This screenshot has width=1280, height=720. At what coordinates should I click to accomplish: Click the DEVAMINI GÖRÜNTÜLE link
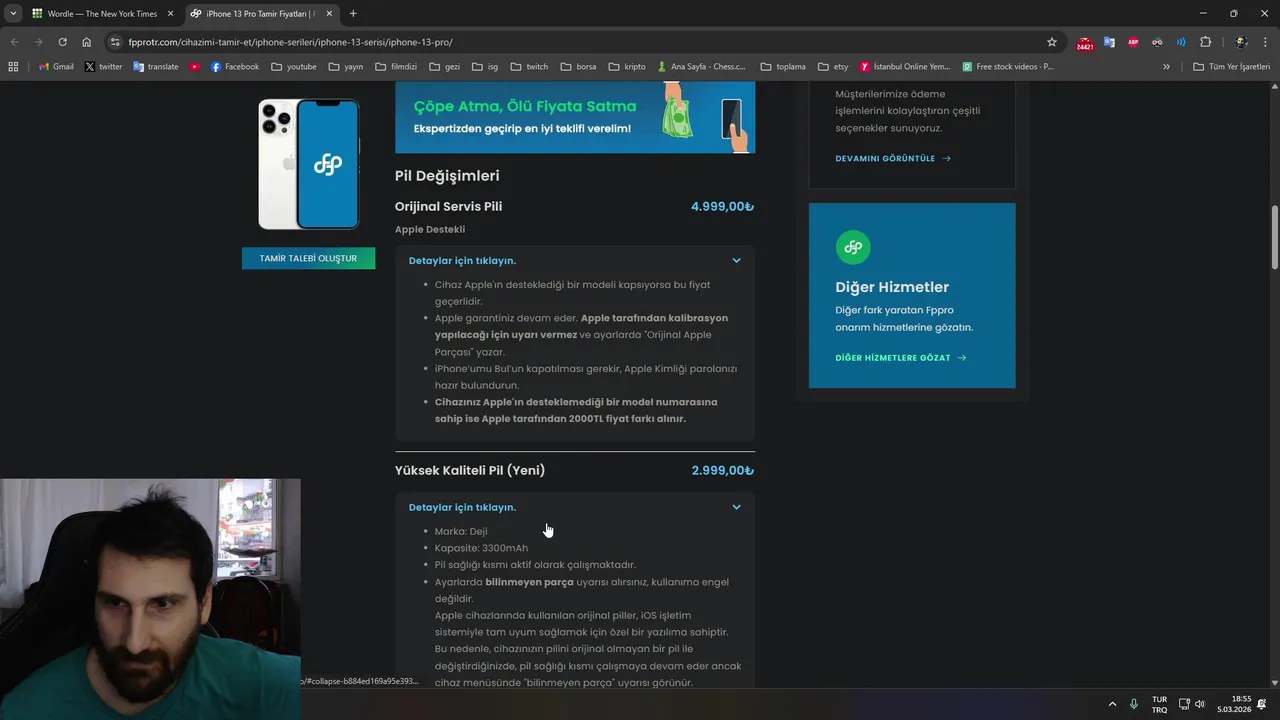893,158
